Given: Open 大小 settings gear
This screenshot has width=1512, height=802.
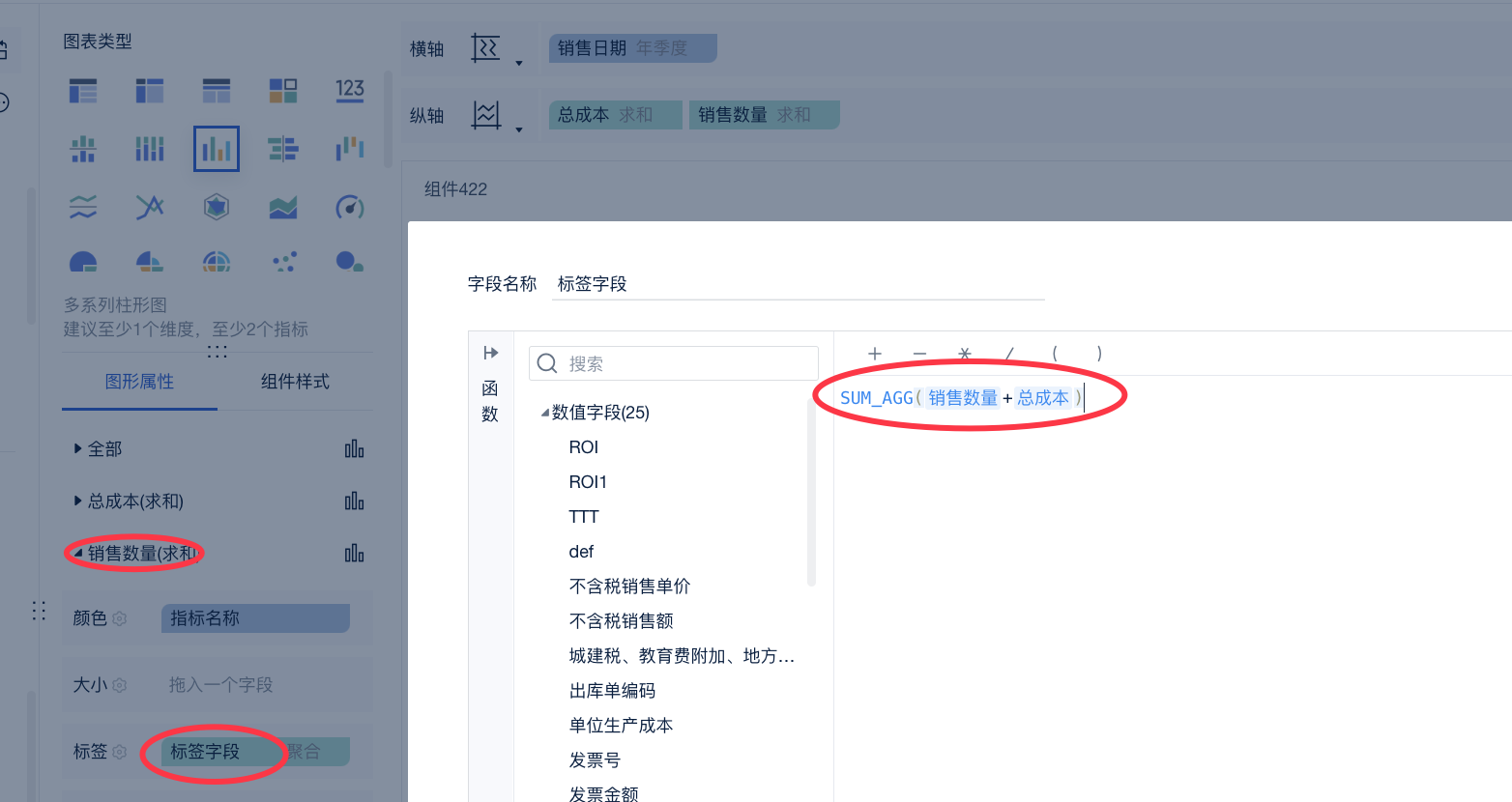Looking at the screenshot, I should coord(120,685).
